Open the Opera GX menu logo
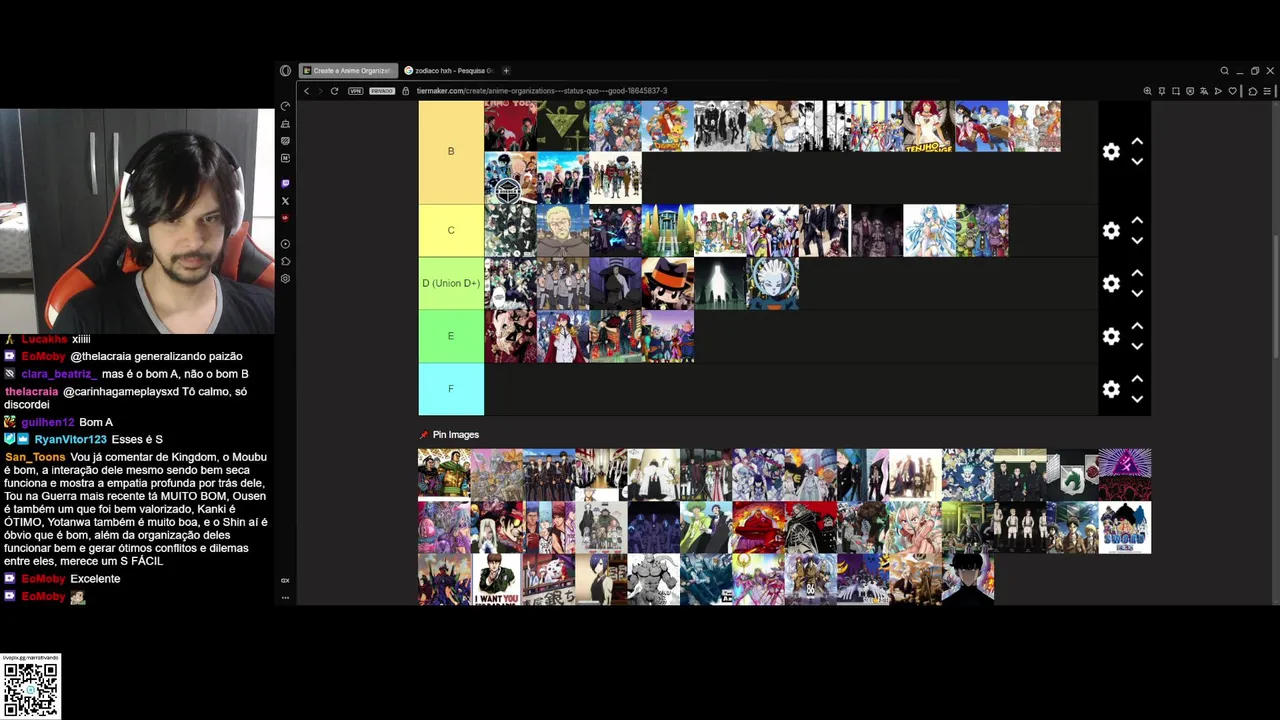The width and height of the screenshot is (1280, 720). 285,71
